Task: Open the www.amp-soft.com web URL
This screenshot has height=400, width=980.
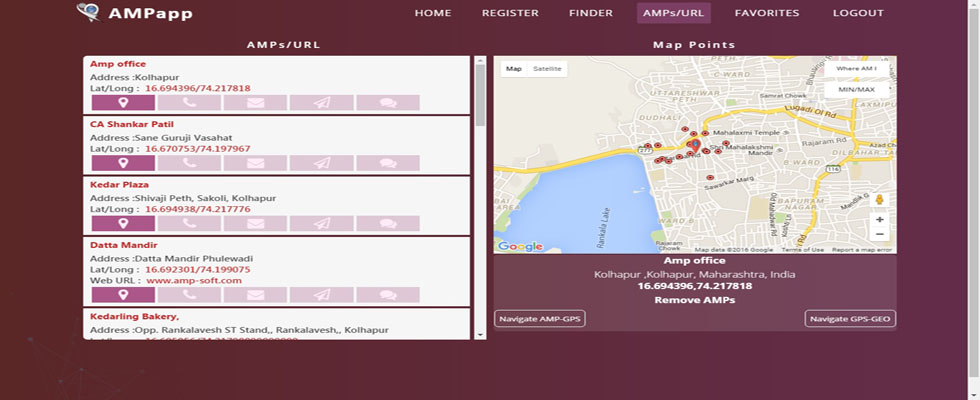Action: [194, 281]
